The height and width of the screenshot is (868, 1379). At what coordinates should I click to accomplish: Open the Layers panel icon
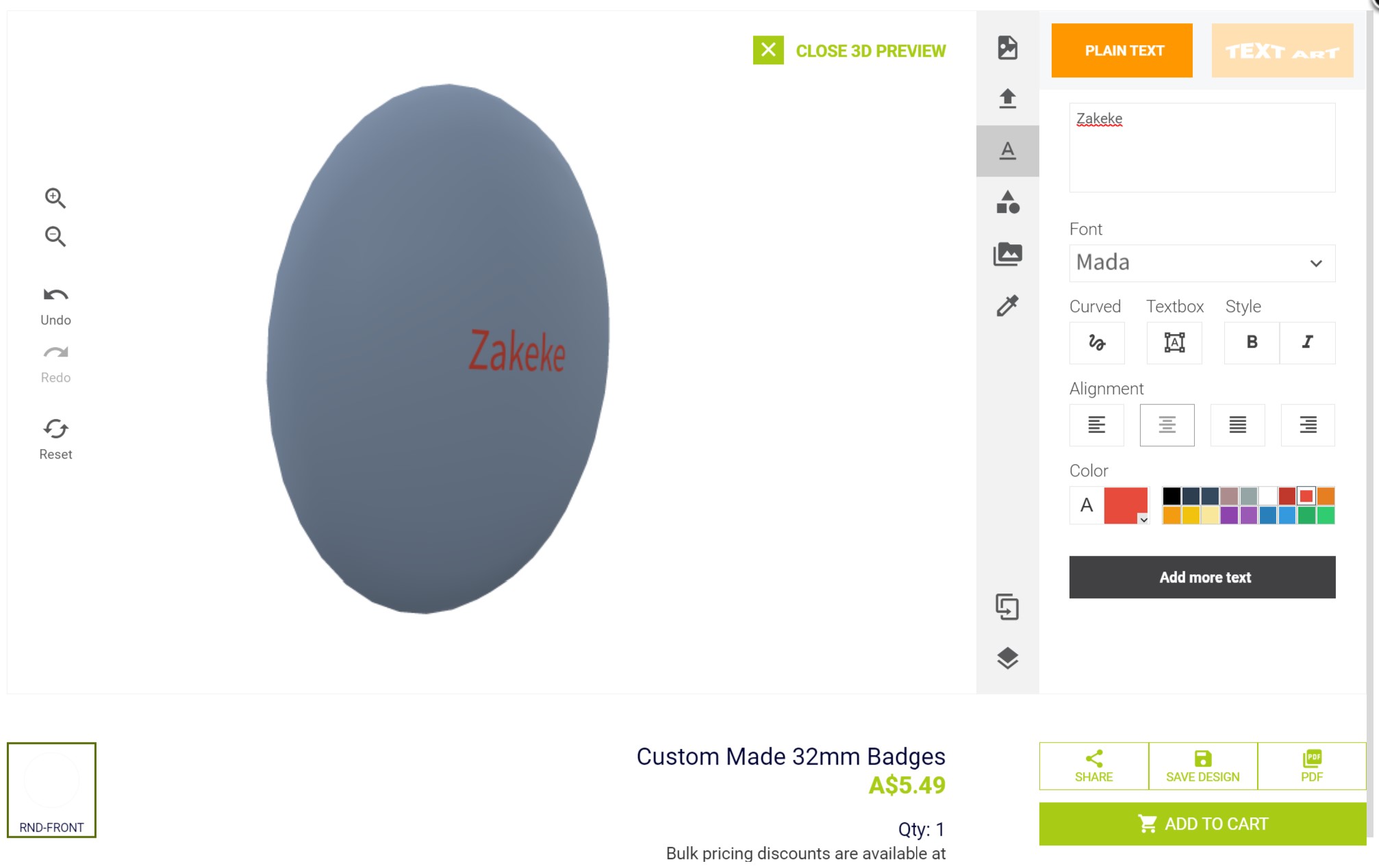(x=1007, y=659)
